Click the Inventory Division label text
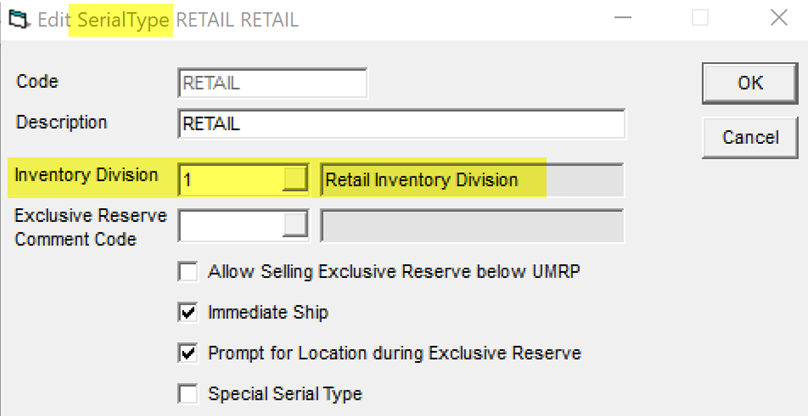Image resolution: width=809 pixels, height=416 pixels. click(86, 175)
